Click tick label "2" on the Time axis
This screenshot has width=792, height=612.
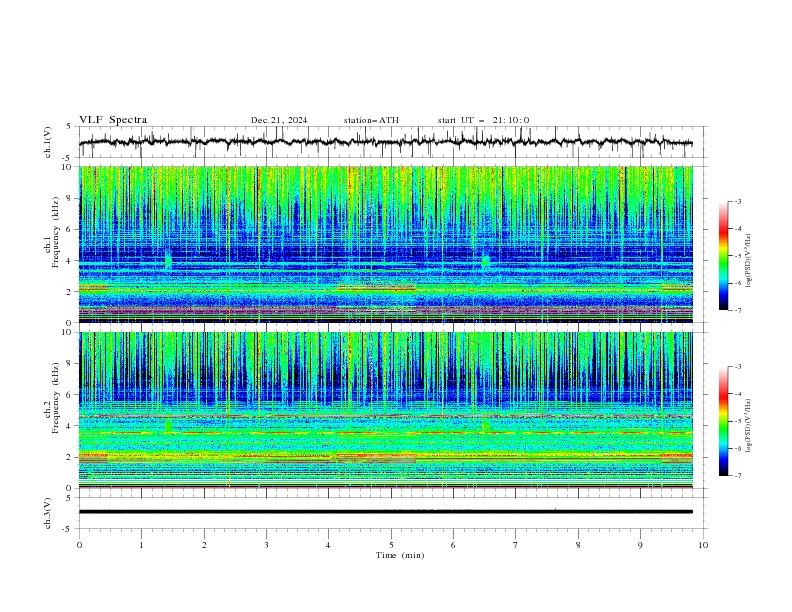point(204,545)
